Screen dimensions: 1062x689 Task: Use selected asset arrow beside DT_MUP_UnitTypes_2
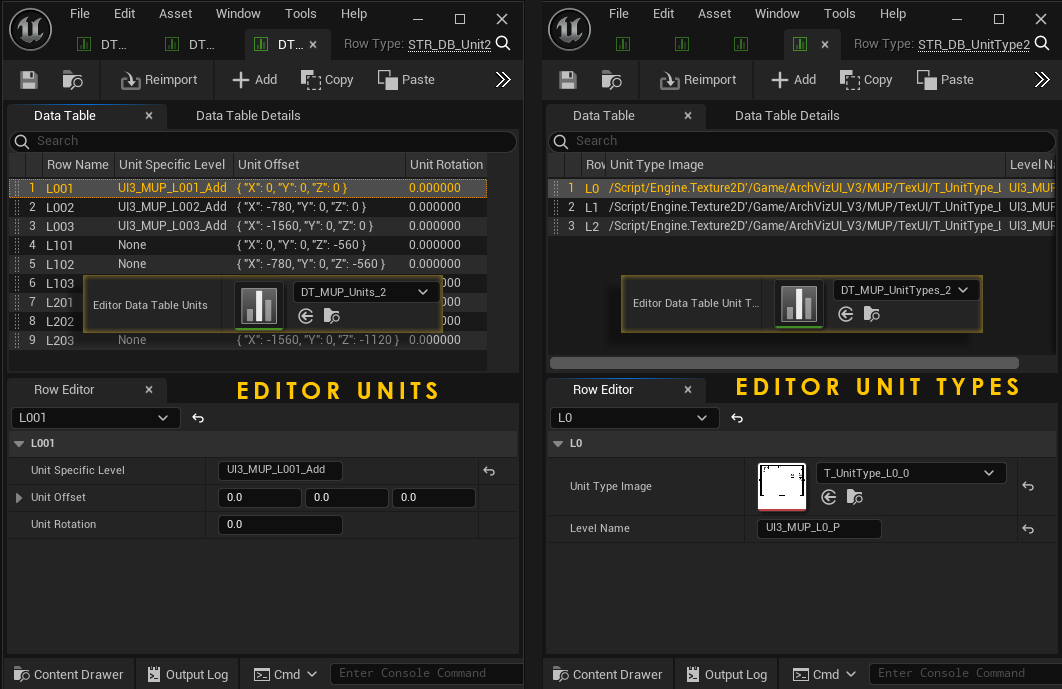(845, 314)
